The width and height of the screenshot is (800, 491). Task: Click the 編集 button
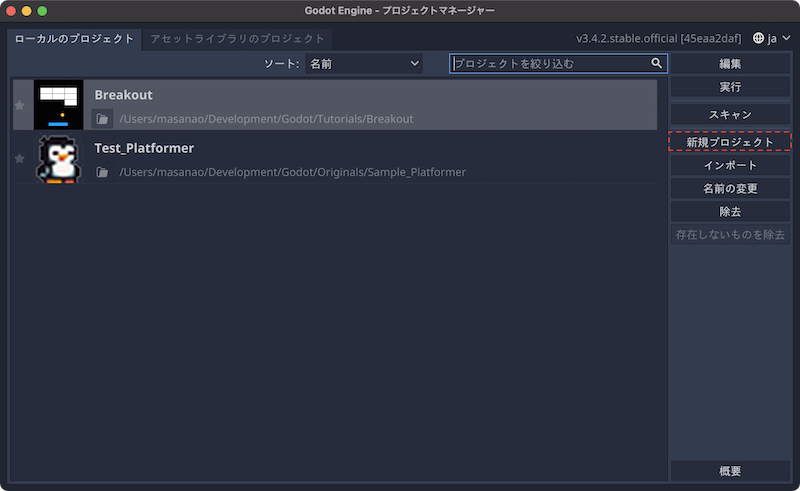(x=729, y=64)
